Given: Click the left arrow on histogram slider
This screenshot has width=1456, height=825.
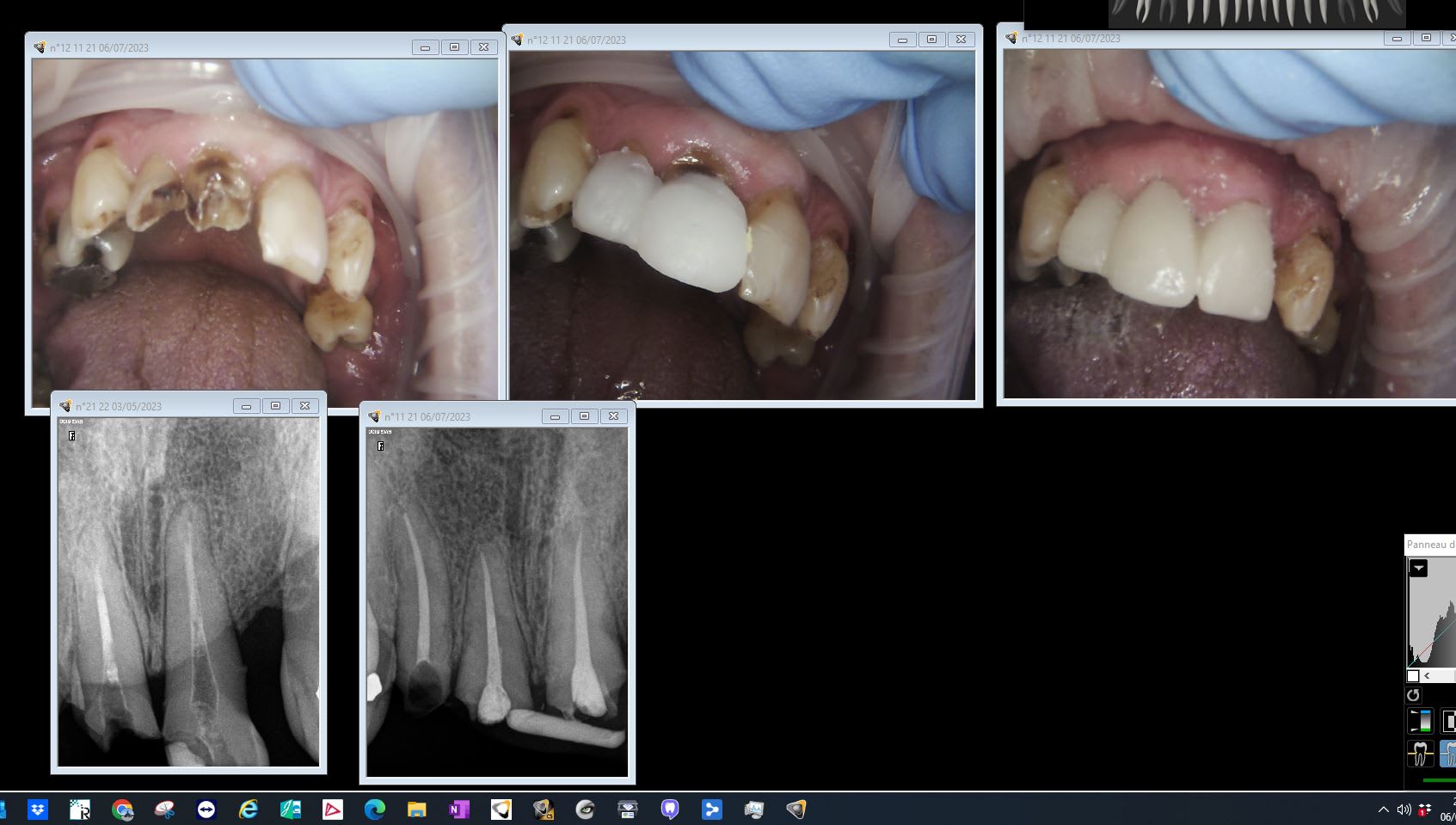Looking at the screenshot, I should (1427, 676).
